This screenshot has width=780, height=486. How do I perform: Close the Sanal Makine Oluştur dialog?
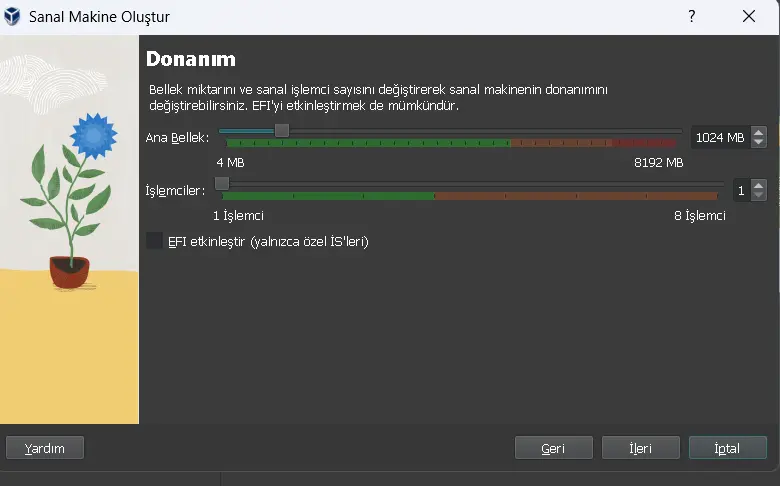pyautogui.click(x=749, y=16)
